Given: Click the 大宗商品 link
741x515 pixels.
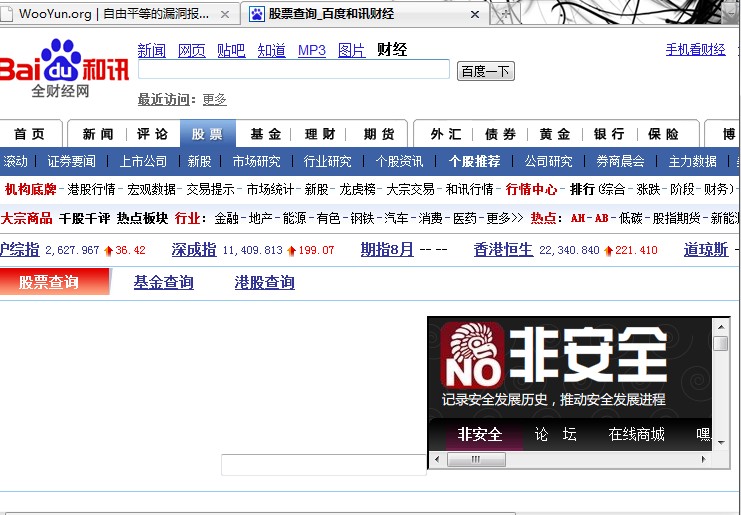Looking at the screenshot, I should pos(26,218).
